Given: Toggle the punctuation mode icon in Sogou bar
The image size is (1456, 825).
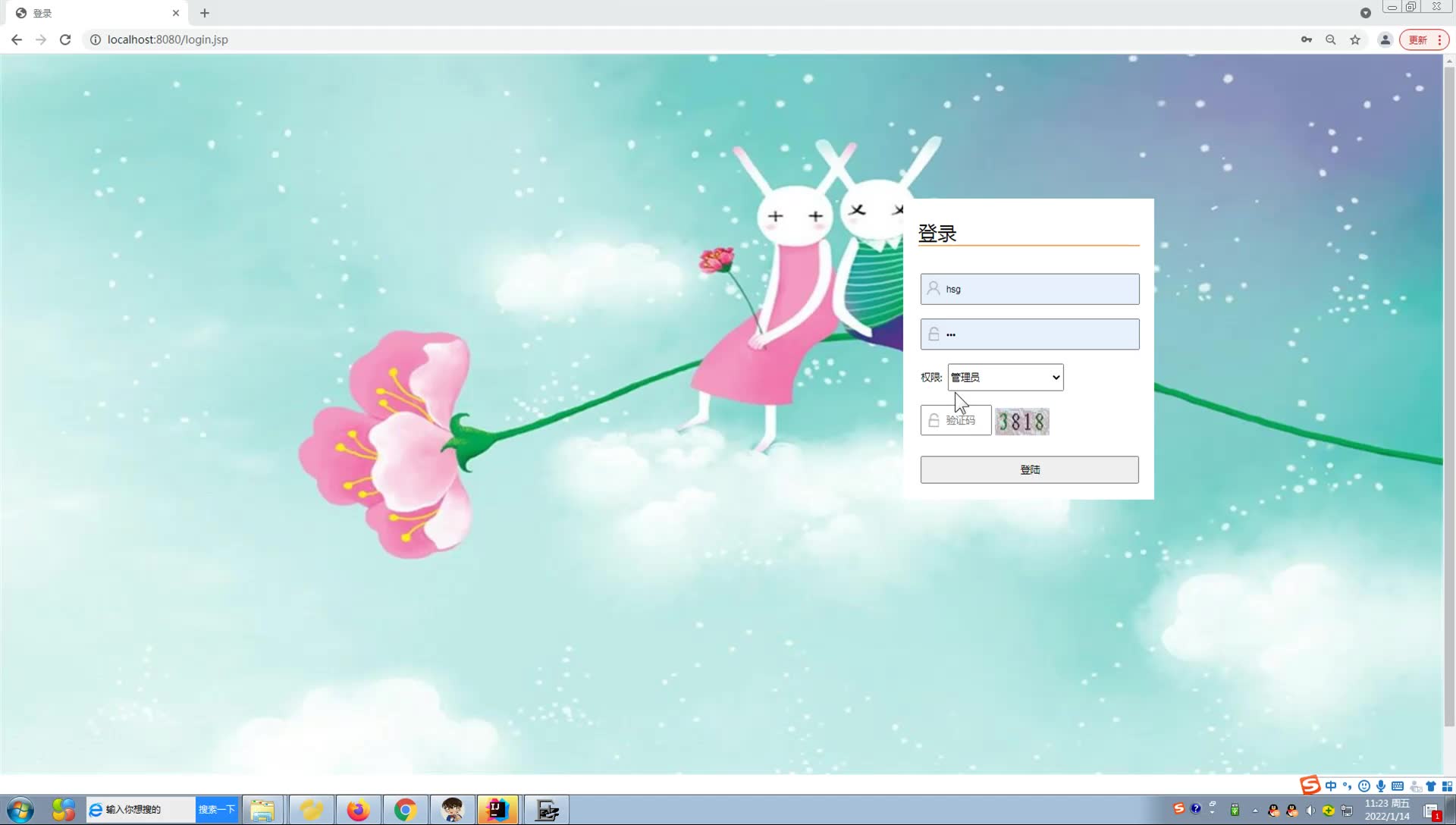Looking at the screenshot, I should [1348, 788].
